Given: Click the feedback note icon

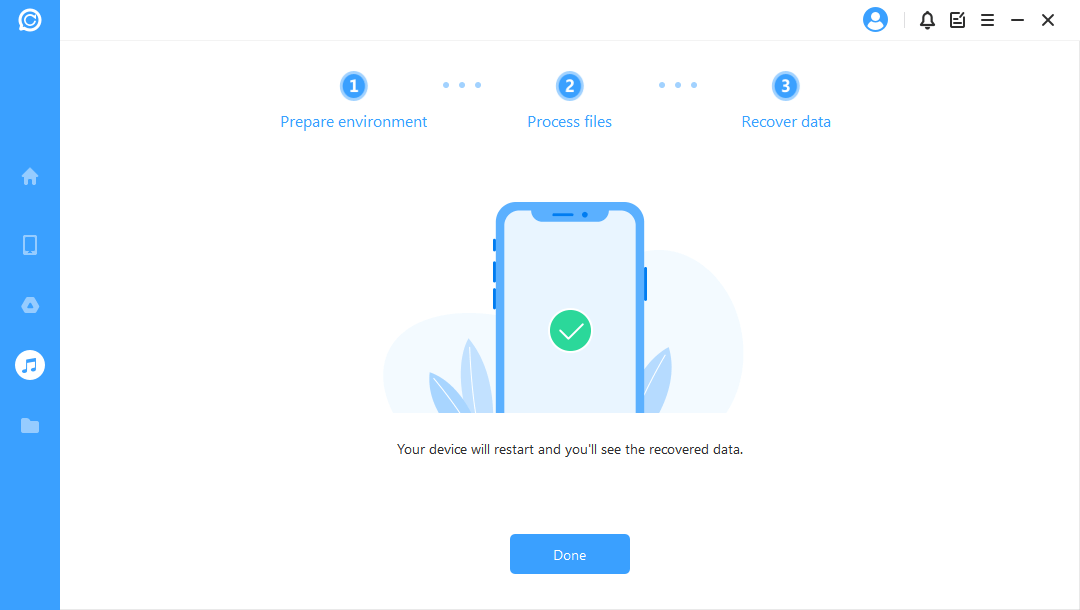Looking at the screenshot, I should 957,20.
